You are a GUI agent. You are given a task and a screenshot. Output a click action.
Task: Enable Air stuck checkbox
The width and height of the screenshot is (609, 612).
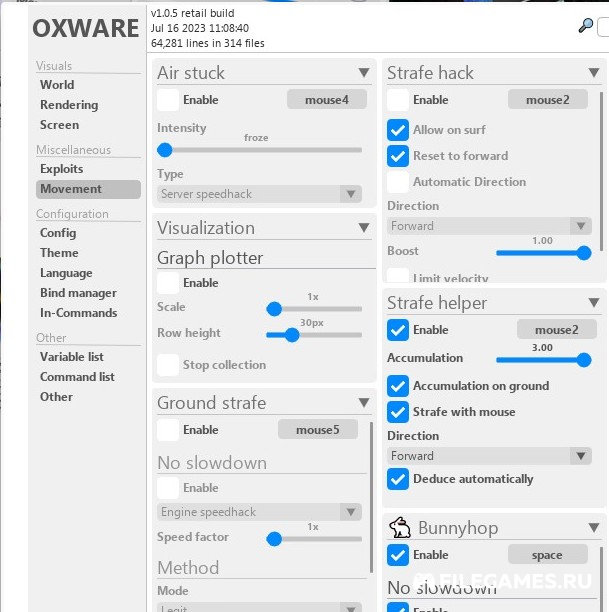pos(168,100)
